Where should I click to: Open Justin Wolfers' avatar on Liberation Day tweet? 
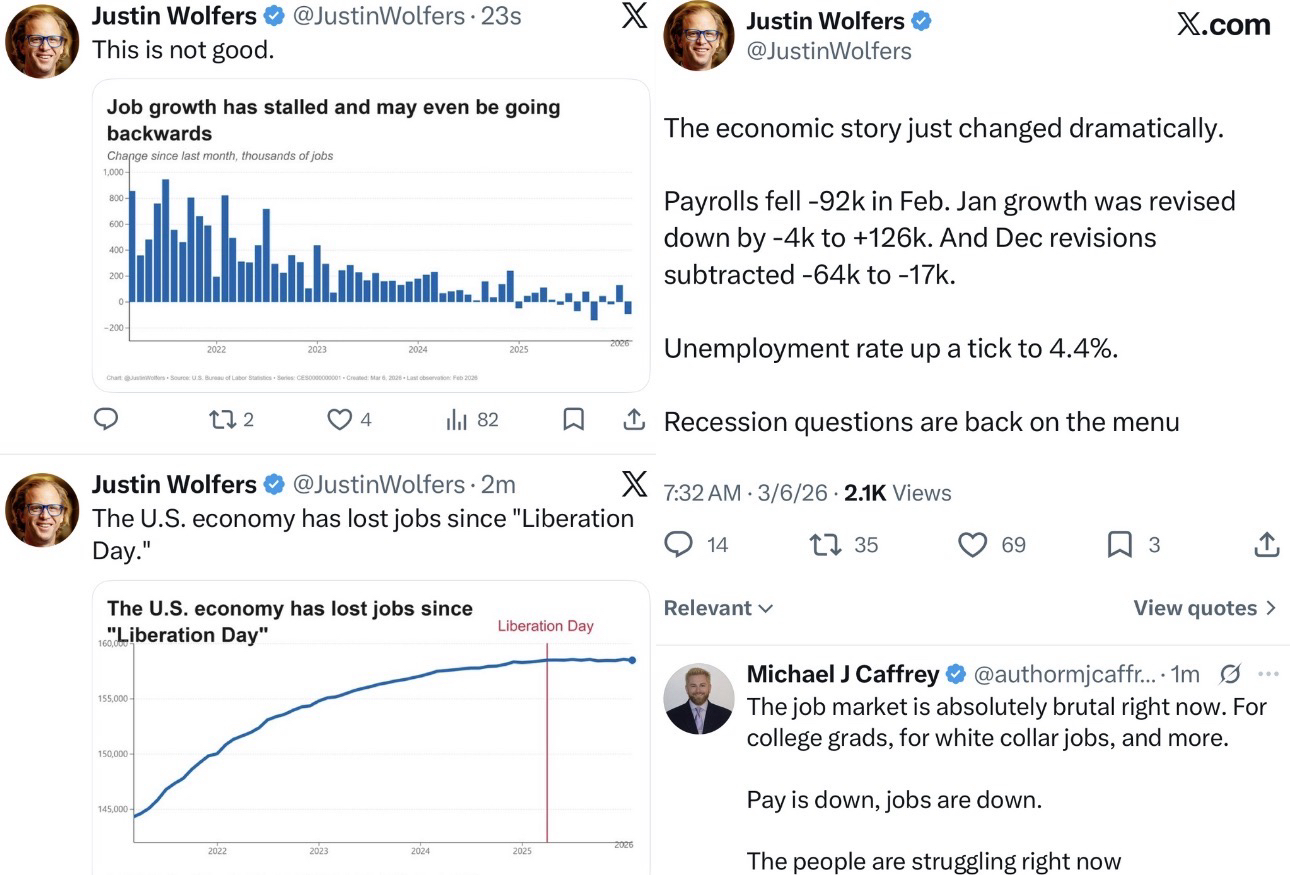coord(42,509)
